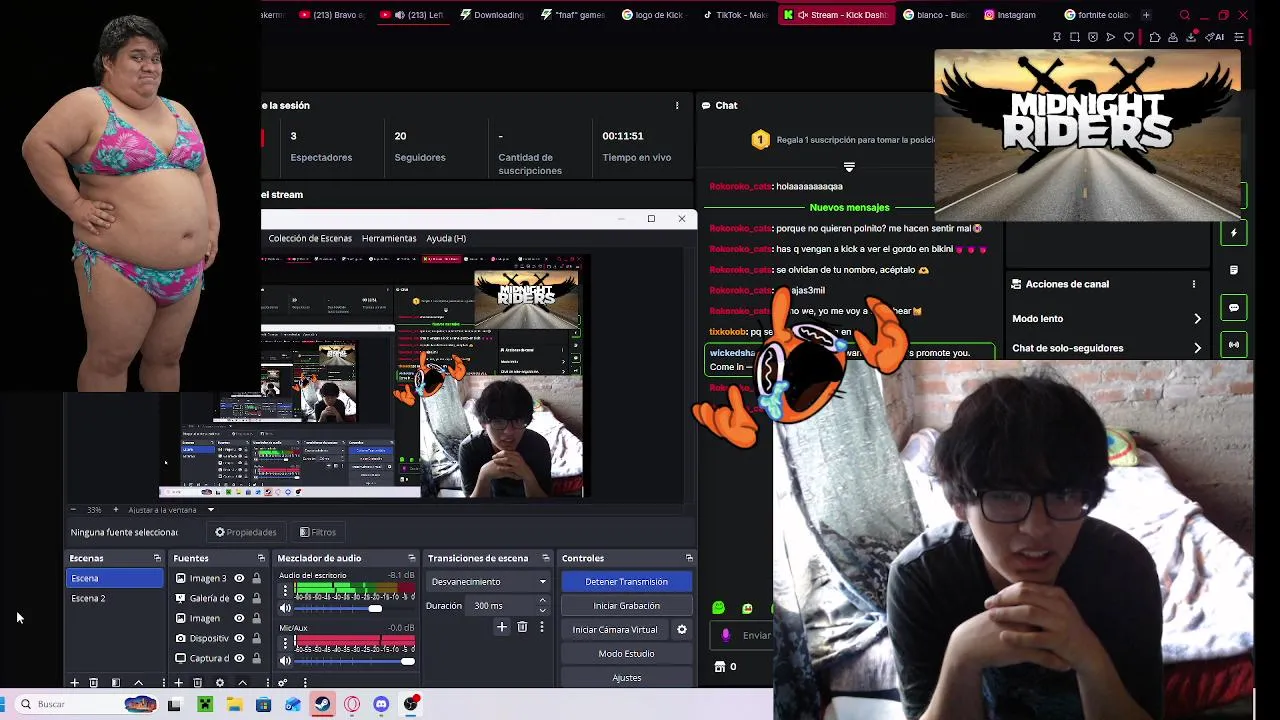Zoom out the OBS preview with the minus

pyautogui.click(x=73, y=510)
